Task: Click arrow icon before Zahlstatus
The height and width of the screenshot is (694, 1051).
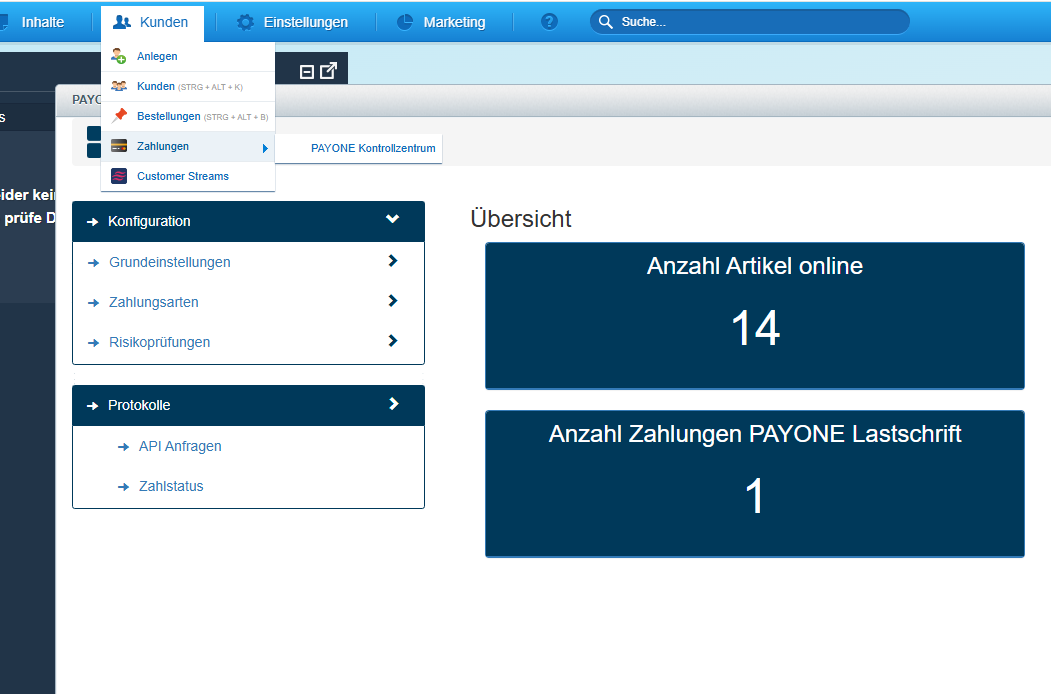Action: tap(123, 487)
